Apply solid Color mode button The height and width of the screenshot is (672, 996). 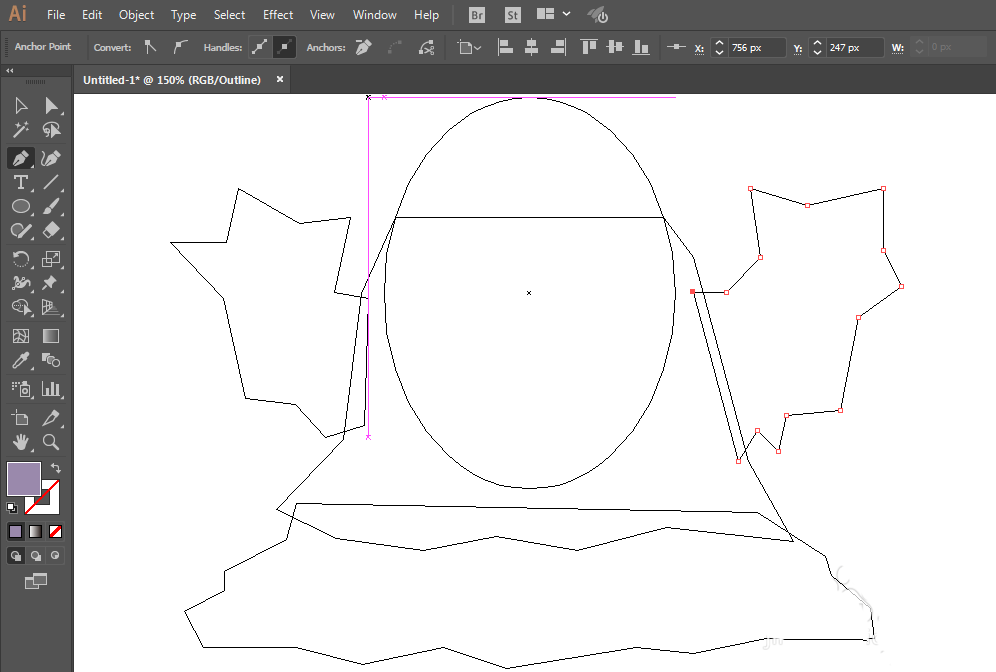[15, 531]
